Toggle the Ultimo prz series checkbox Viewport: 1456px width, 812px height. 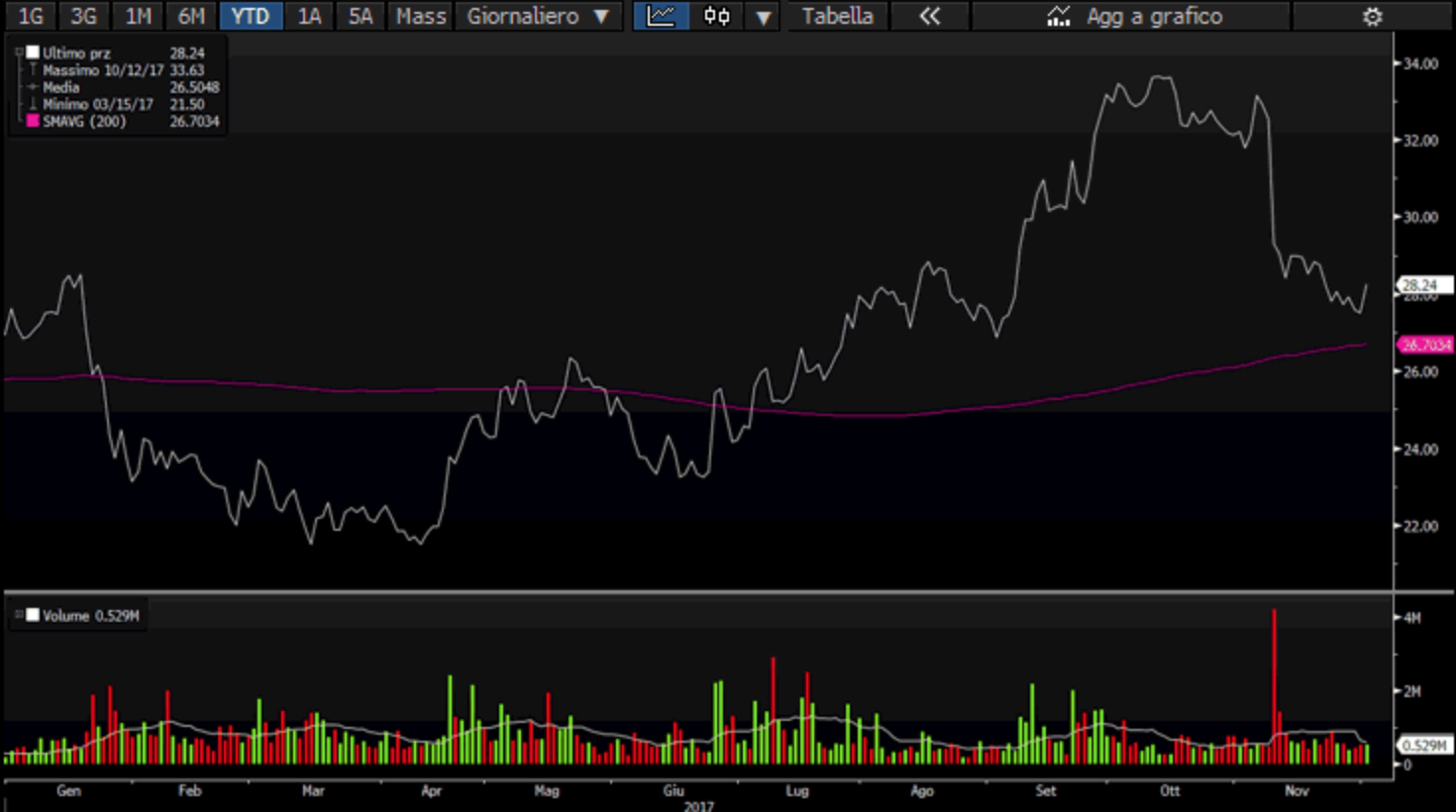pyautogui.click(x=33, y=52)
